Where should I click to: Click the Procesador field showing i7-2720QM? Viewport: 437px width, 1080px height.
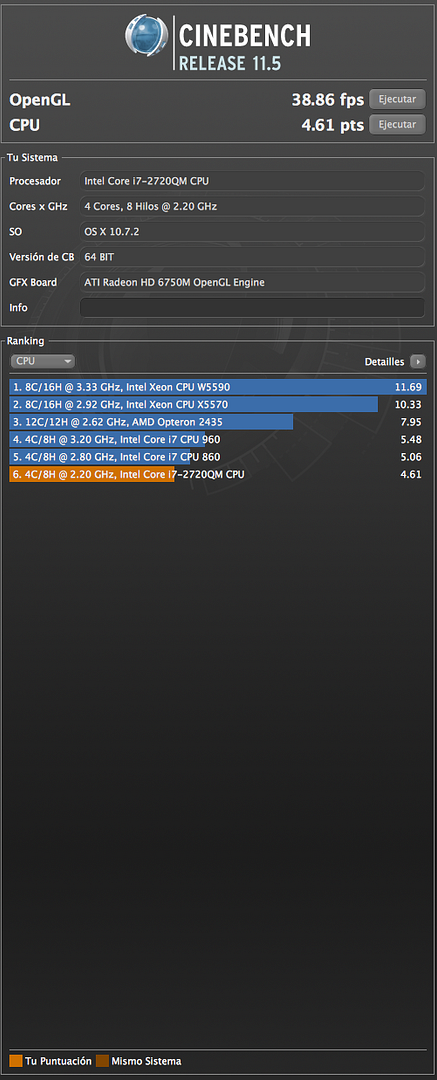click(x=252, y=181)
